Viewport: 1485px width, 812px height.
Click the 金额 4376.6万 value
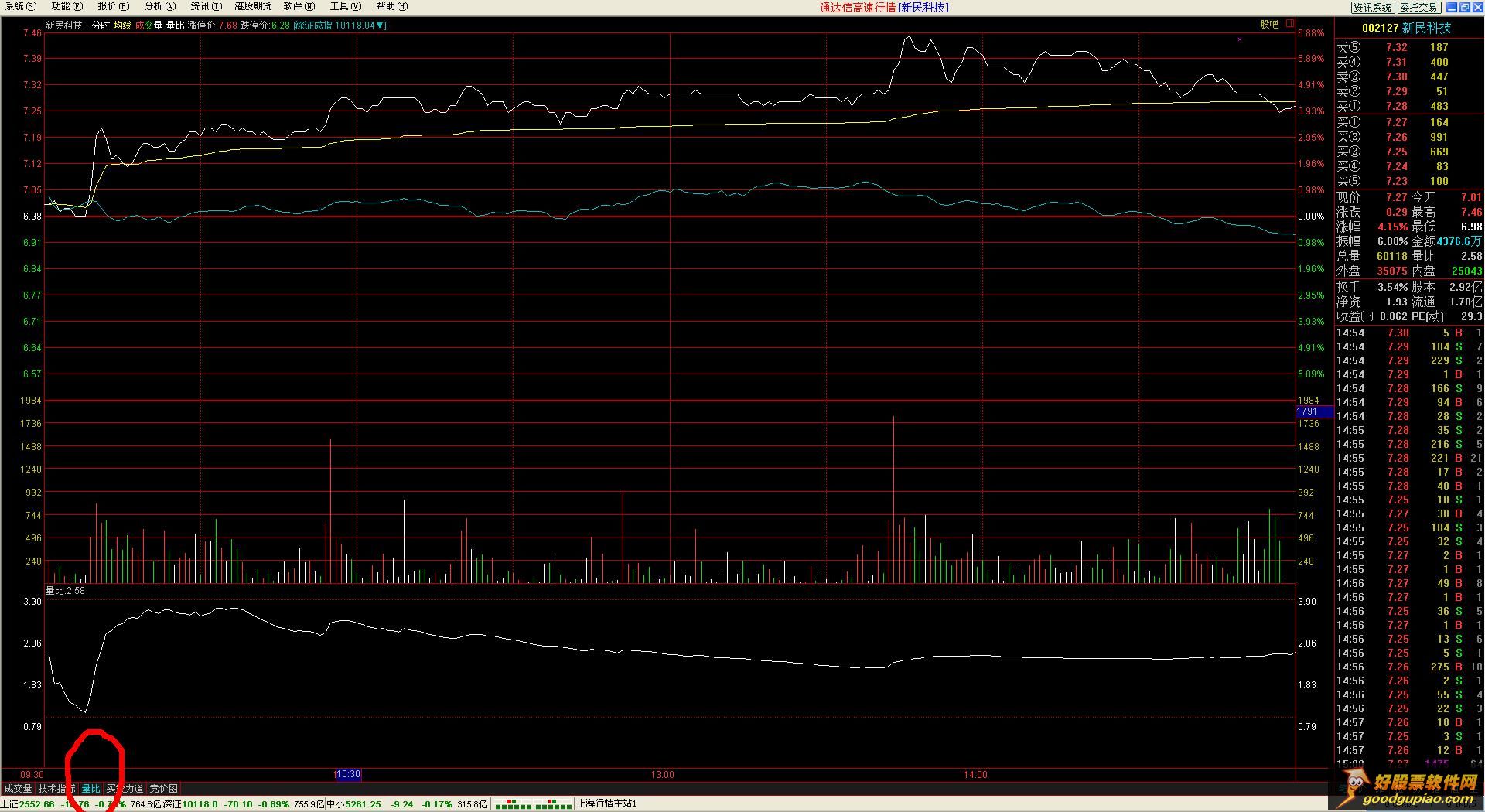[x=1459, y=241]
